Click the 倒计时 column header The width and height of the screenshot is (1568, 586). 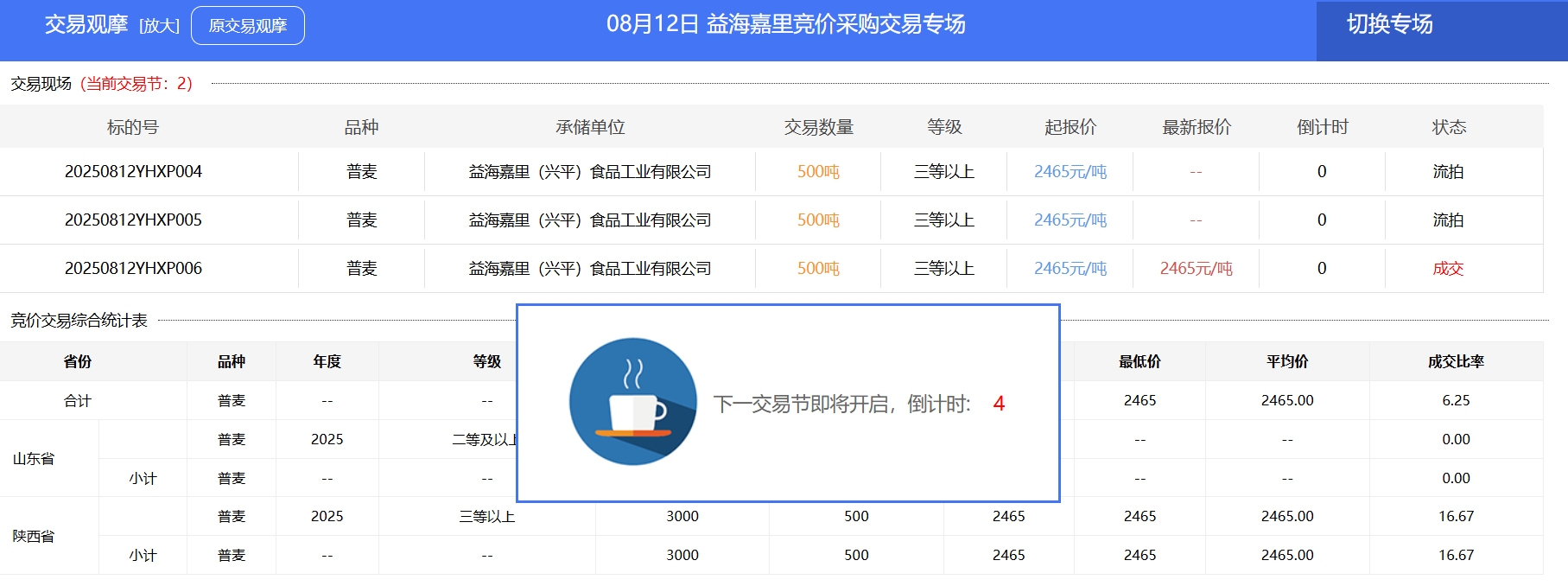[1323, 127]
